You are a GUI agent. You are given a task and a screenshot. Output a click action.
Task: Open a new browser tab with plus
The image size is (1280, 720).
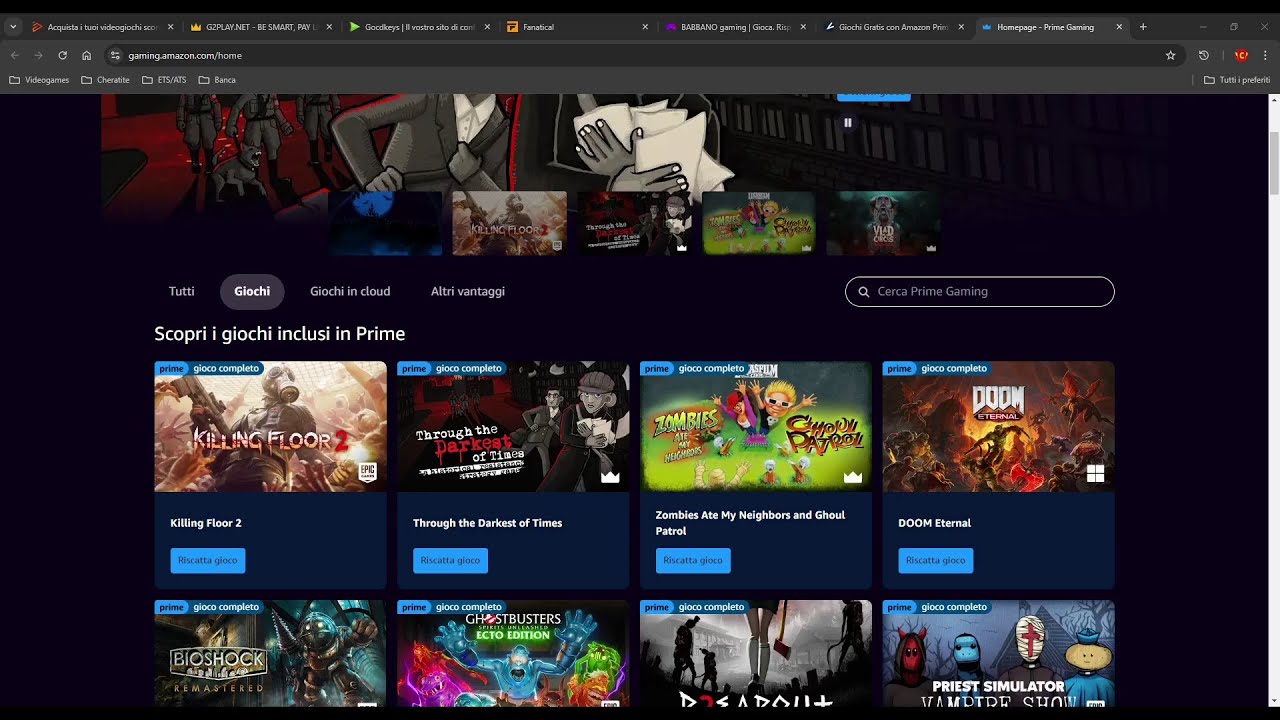[1143, 27]
